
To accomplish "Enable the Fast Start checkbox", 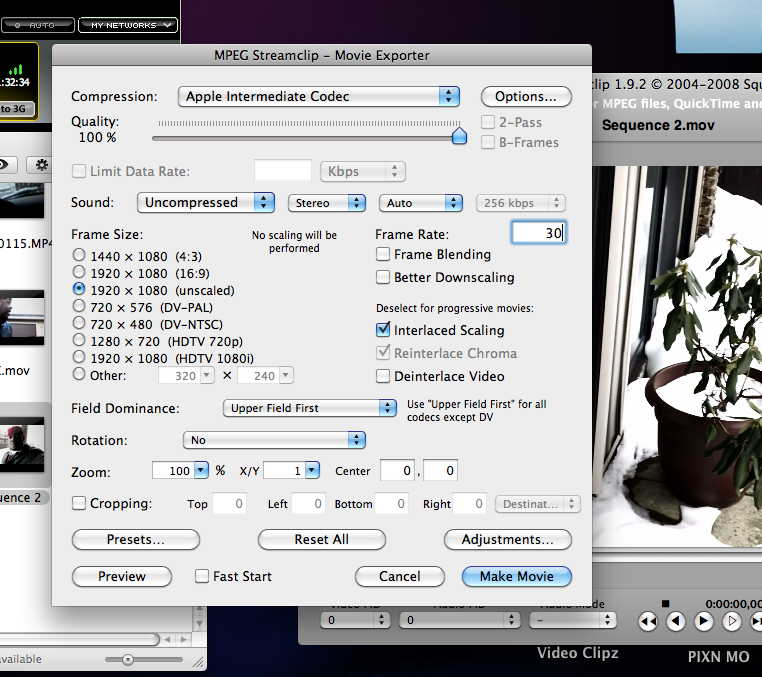I will pos(202,576).
